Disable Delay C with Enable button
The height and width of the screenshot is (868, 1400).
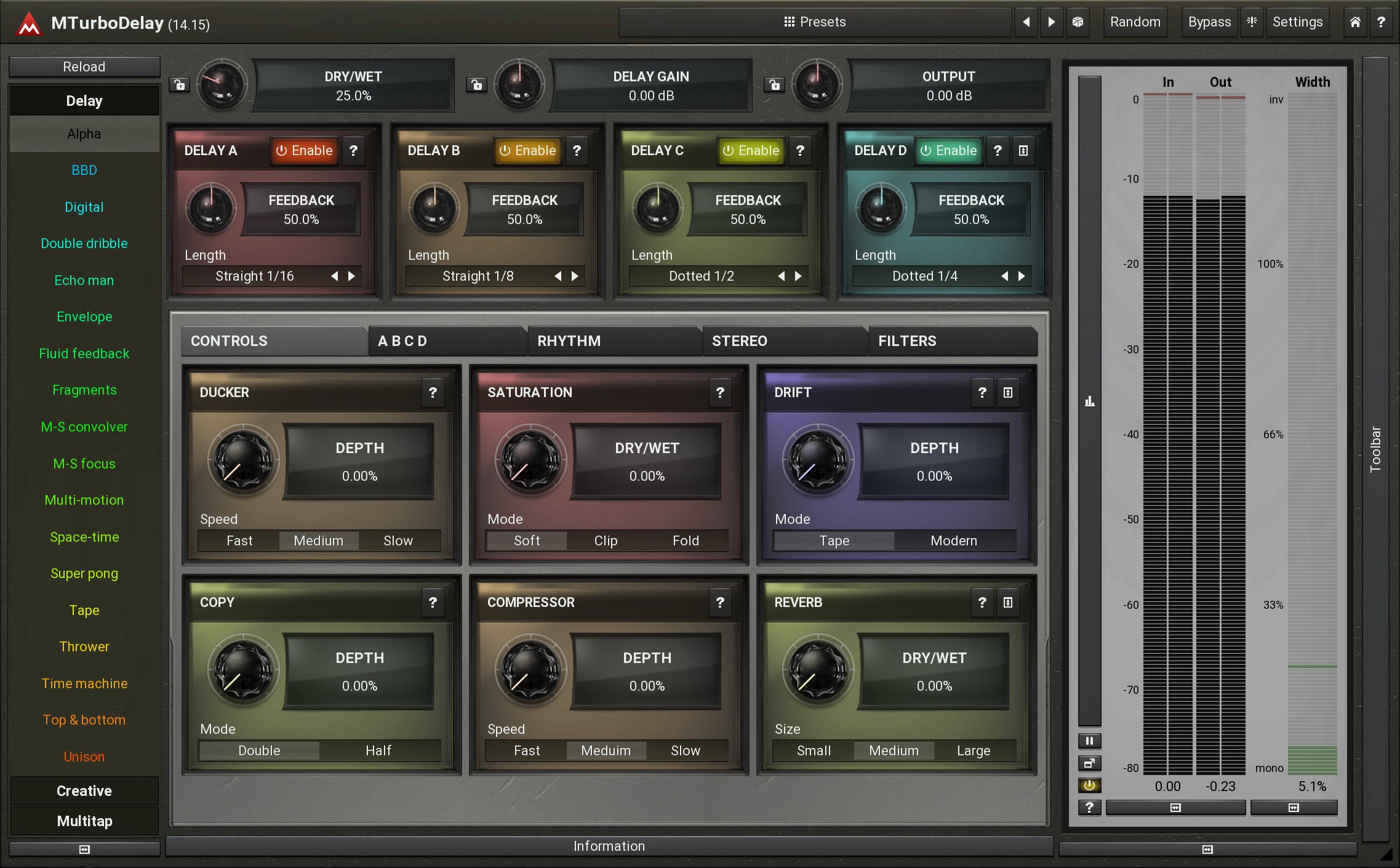click(751, 151)
